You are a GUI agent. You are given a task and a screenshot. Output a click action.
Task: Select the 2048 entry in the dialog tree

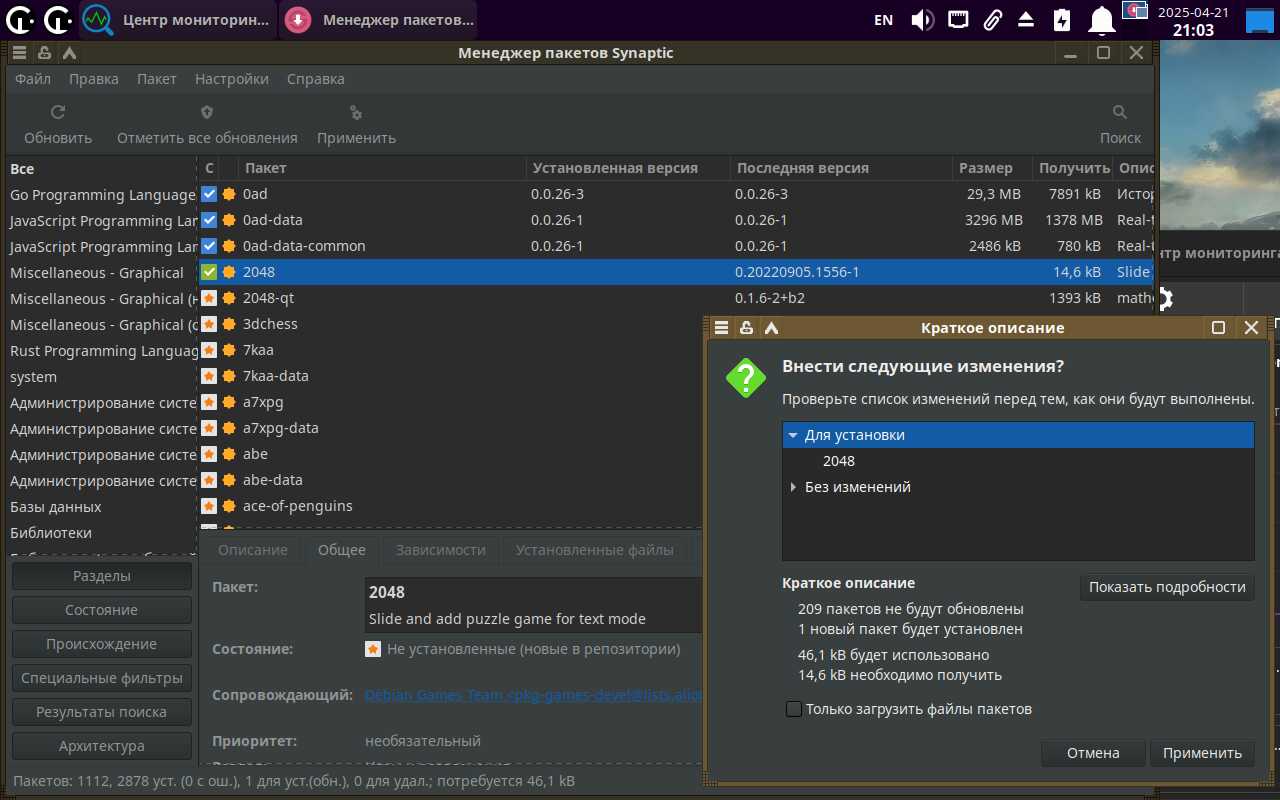tap(839, 461)
